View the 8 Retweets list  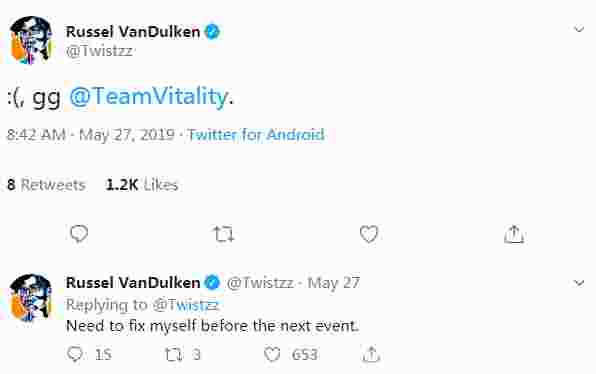pos(46,185)
